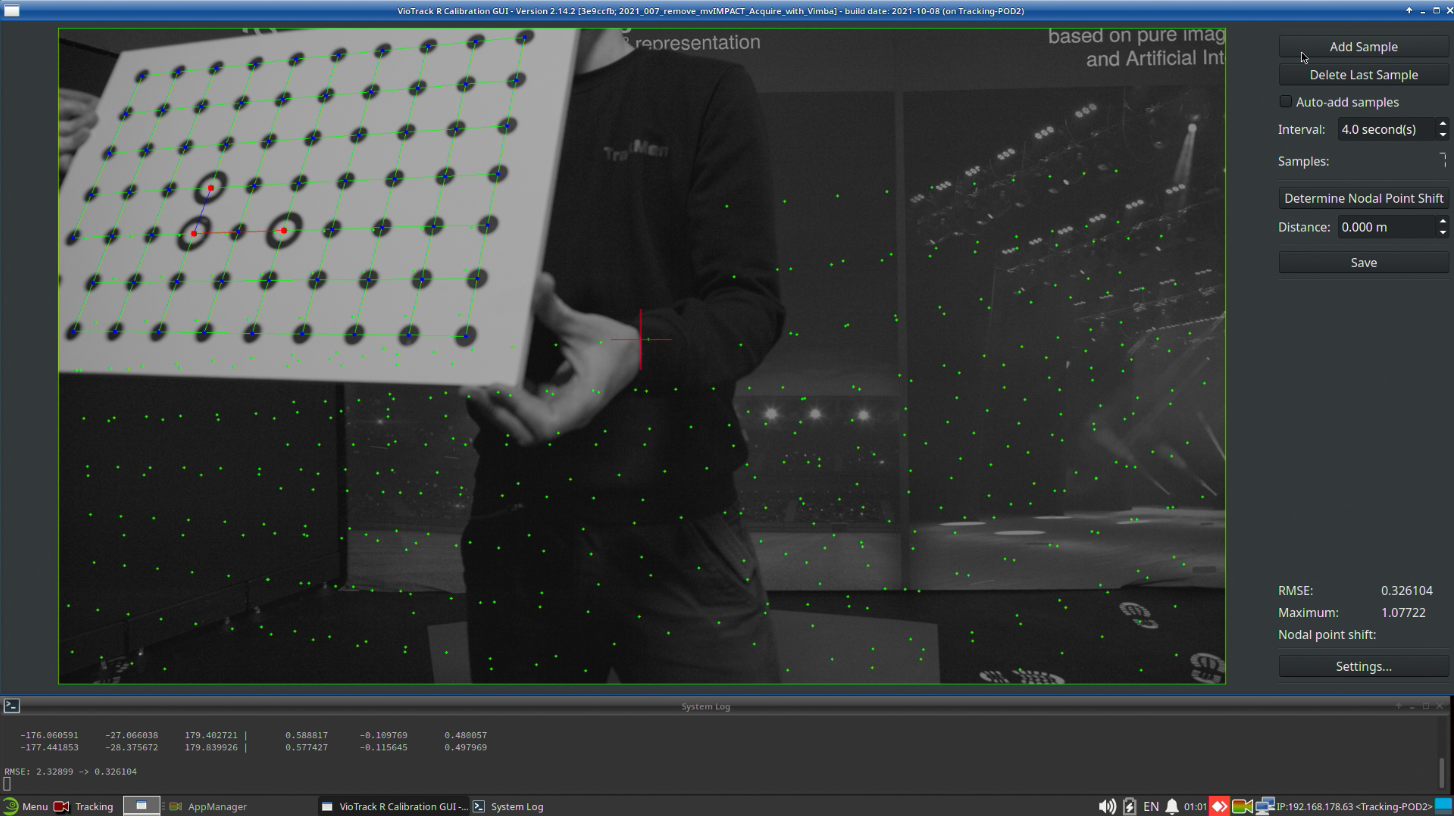Open the notification bell in the tray
This screenshot has height=816, width=1454.
click(1172, 806)
